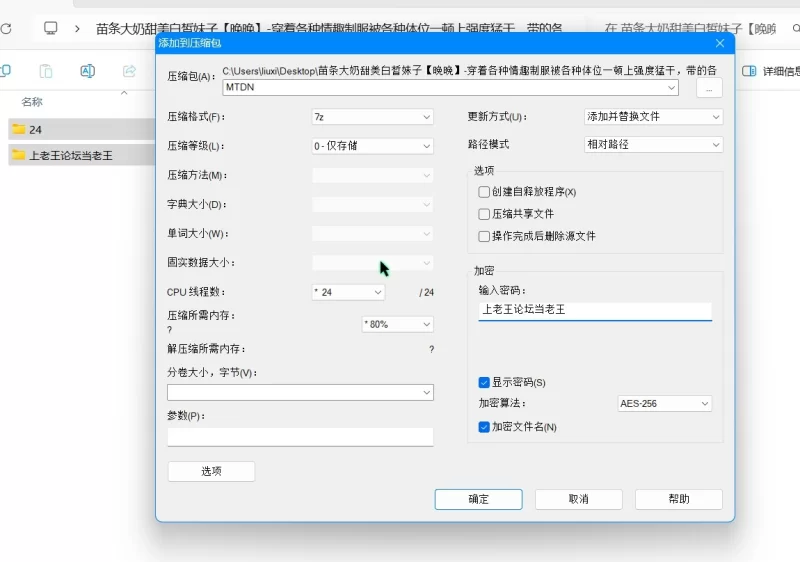Click the This PC monitor icon
800x562 pixels.
(51, 29)
